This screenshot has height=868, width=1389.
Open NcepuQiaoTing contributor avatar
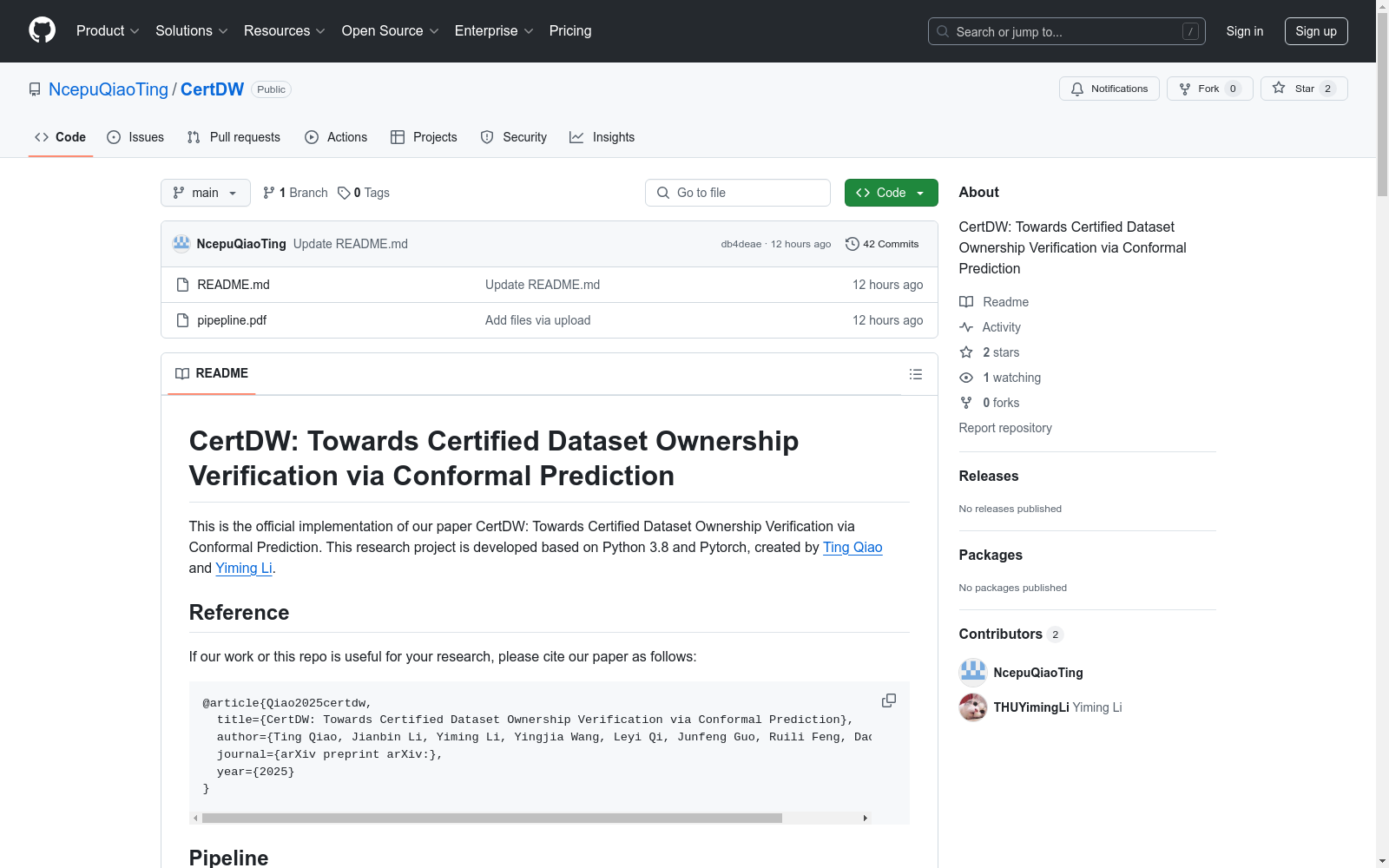pyautogui.click(x=973, y=673)
